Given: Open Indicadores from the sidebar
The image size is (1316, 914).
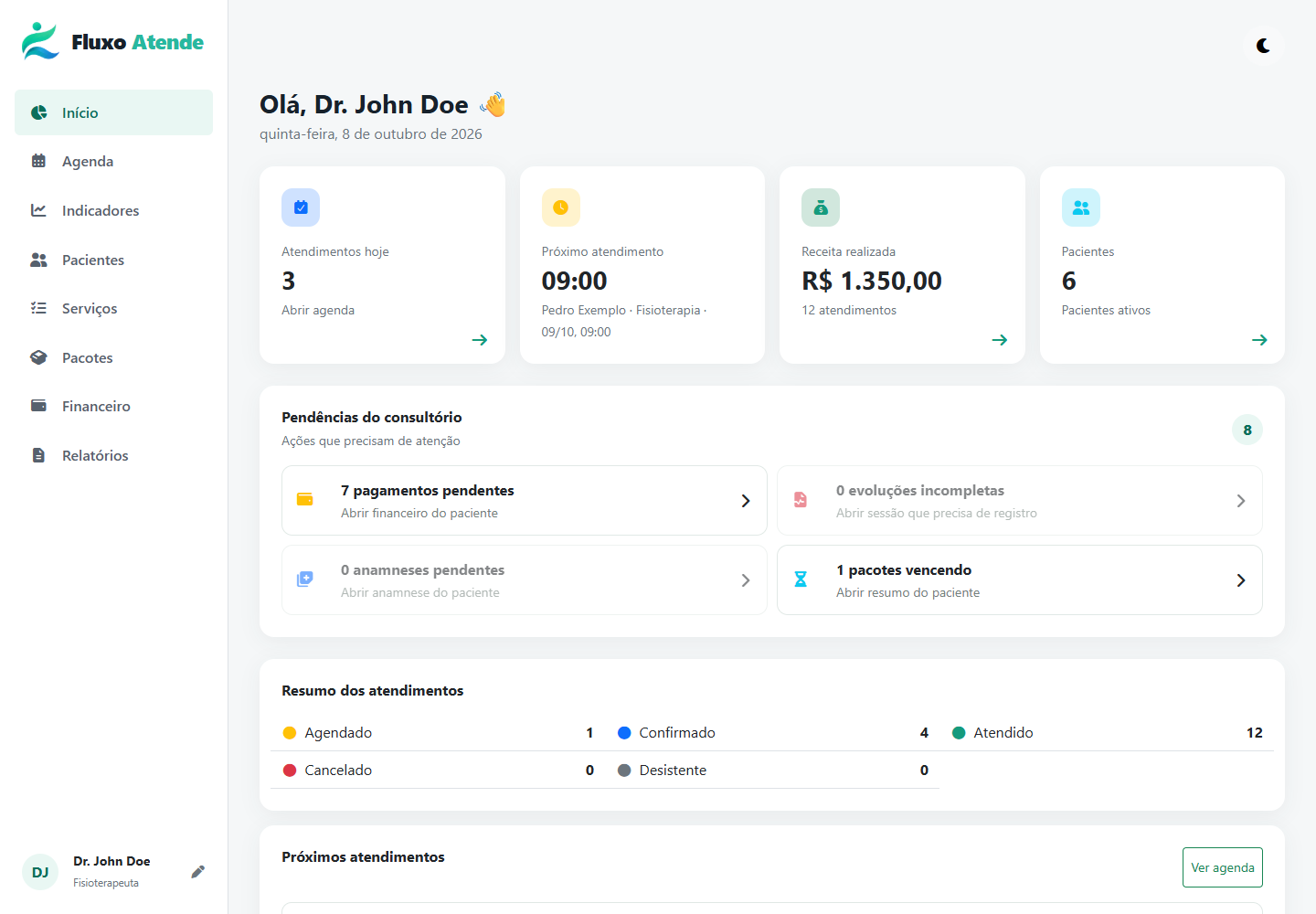Looking at the screenshot, I should pos(113,210).
